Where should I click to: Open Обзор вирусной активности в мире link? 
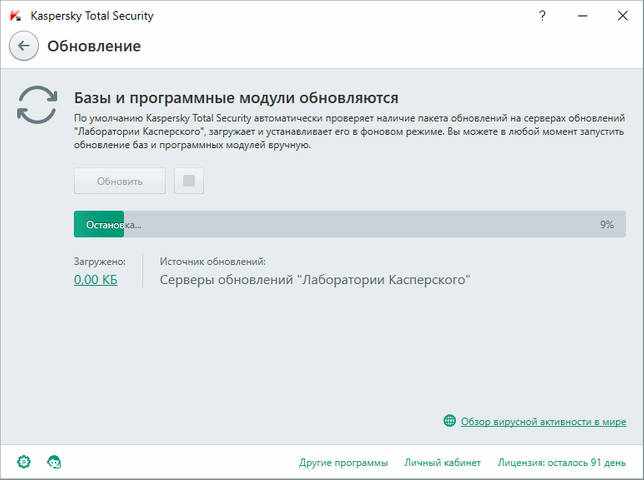click(543, 422)
